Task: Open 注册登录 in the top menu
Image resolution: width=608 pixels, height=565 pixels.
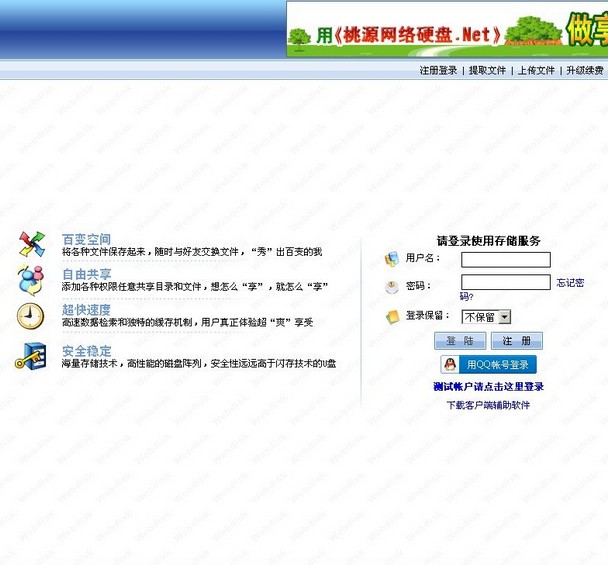Action: click(438, 71)
